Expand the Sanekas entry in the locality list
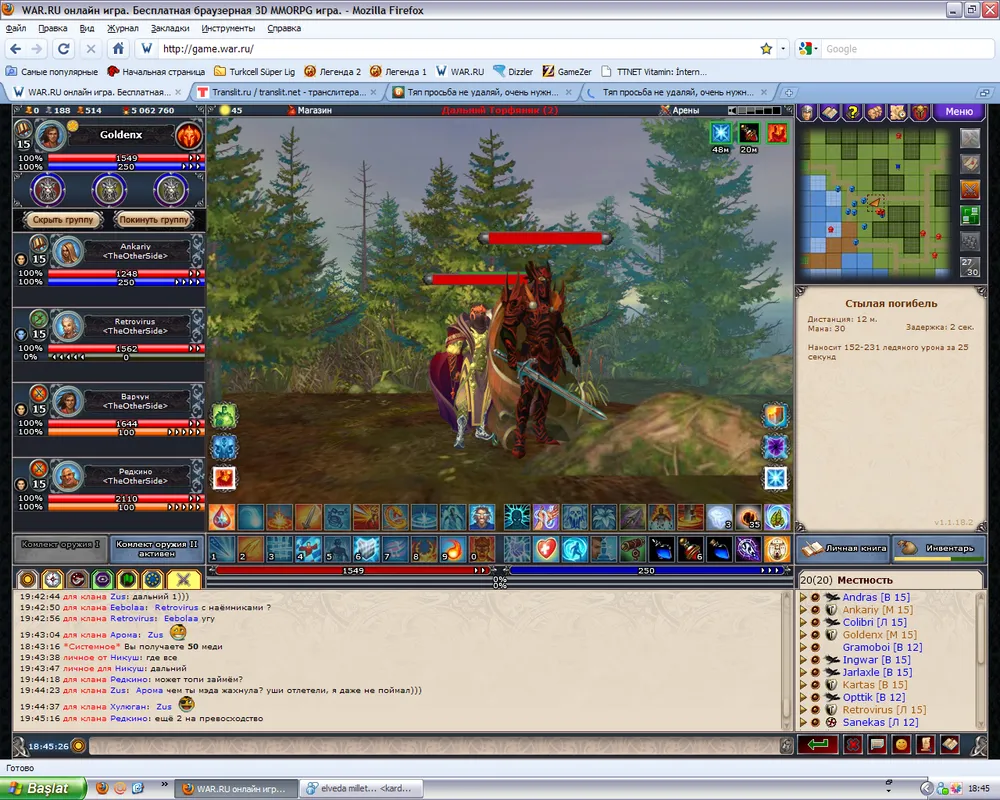 pyautogui.click(x=803, y=723)
